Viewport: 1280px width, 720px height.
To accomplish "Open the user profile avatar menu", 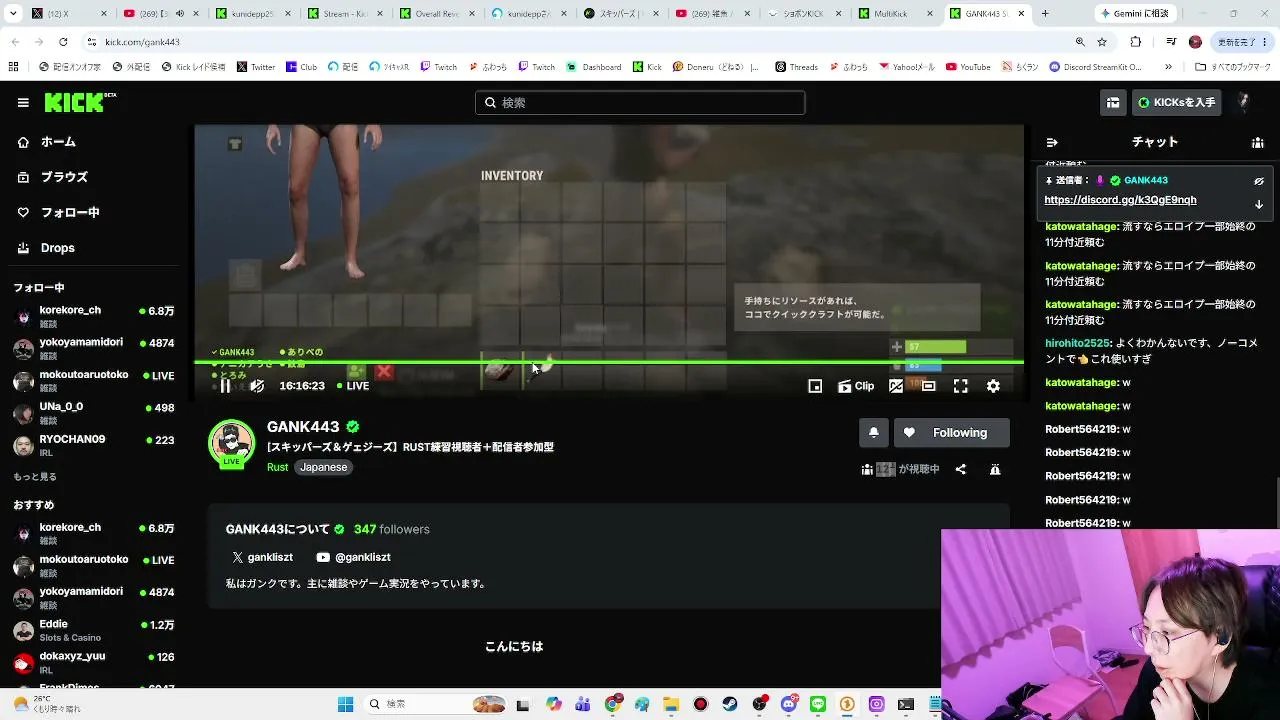I will [x=1244, y=102].
